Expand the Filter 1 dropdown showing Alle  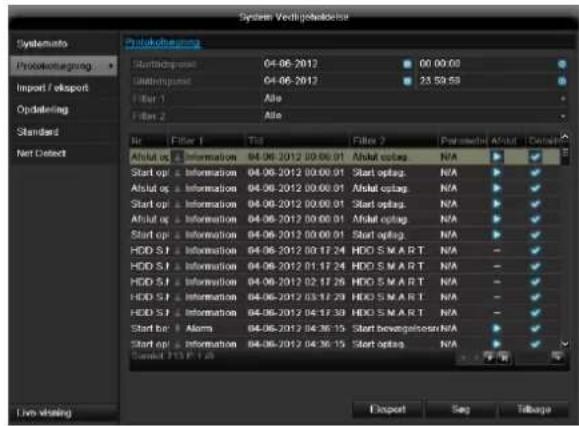tap(563, 99)
